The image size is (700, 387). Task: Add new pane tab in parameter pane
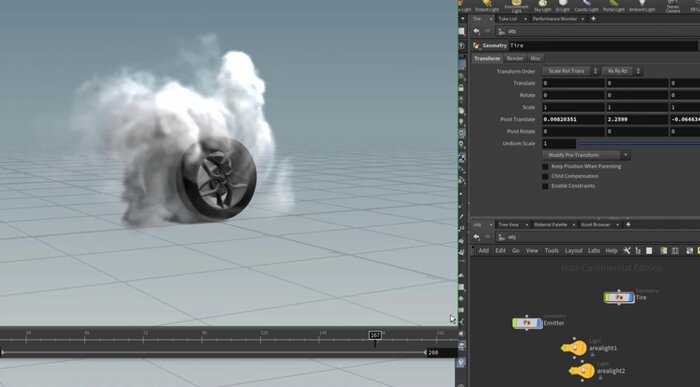click(593, 19)
